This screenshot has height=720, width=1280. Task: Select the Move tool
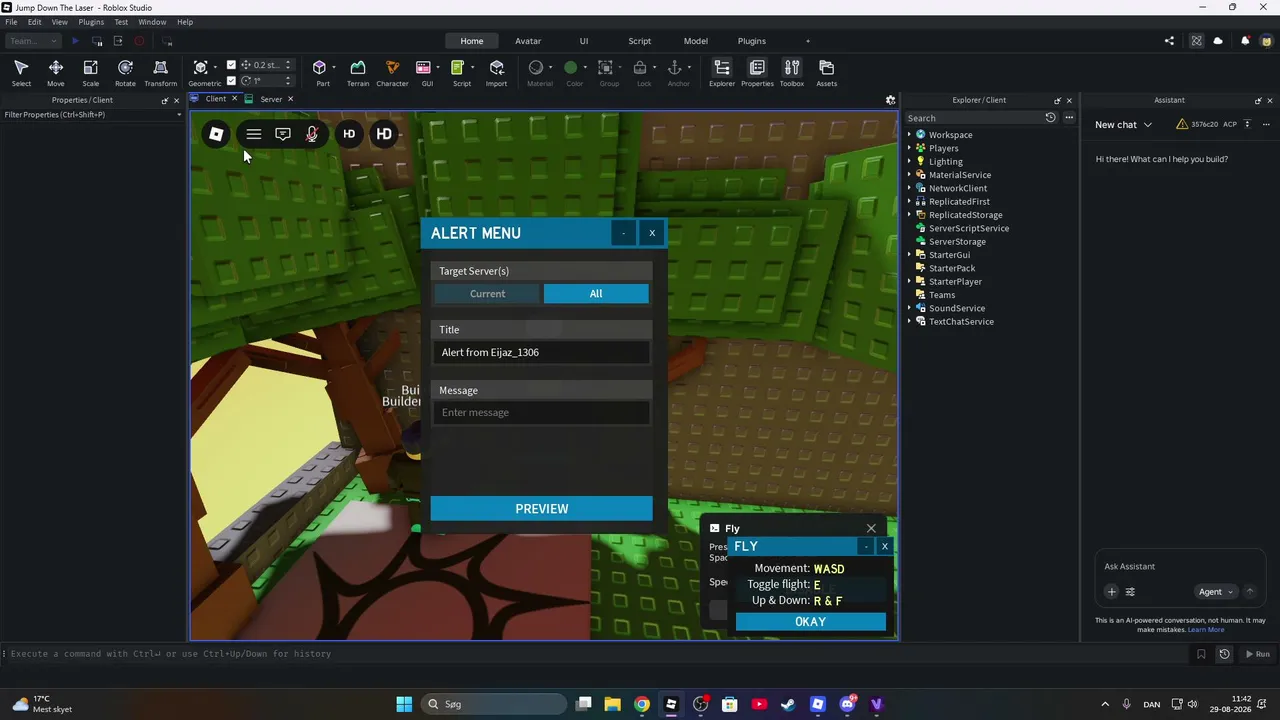tap(56, 73)
